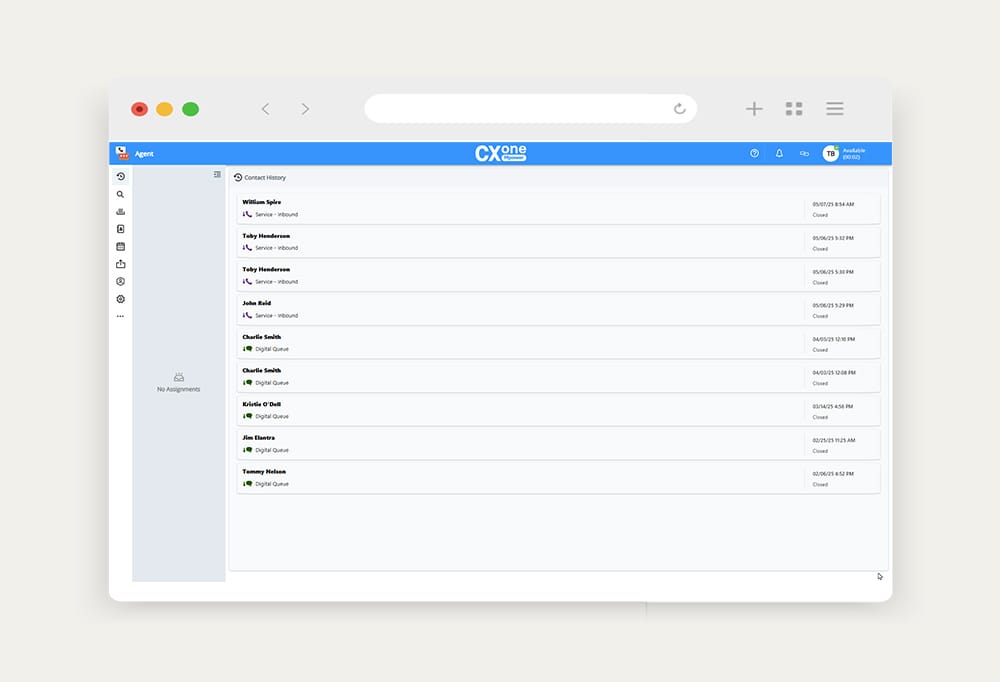Click the Launch share icon in sidebar
The image size is (1000, 682).
click(120, 264)
